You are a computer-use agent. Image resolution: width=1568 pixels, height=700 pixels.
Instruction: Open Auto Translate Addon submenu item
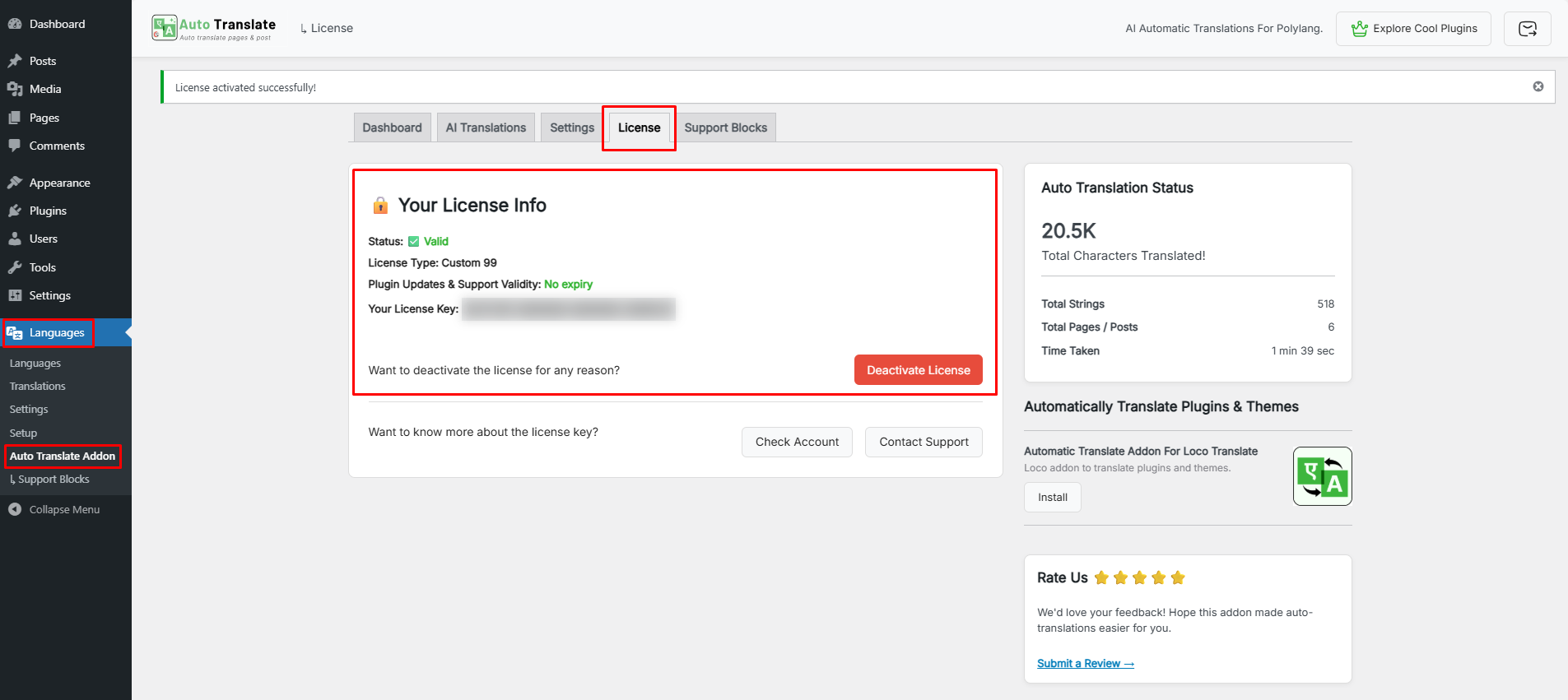pyautogui.click(x=63, y=456)
